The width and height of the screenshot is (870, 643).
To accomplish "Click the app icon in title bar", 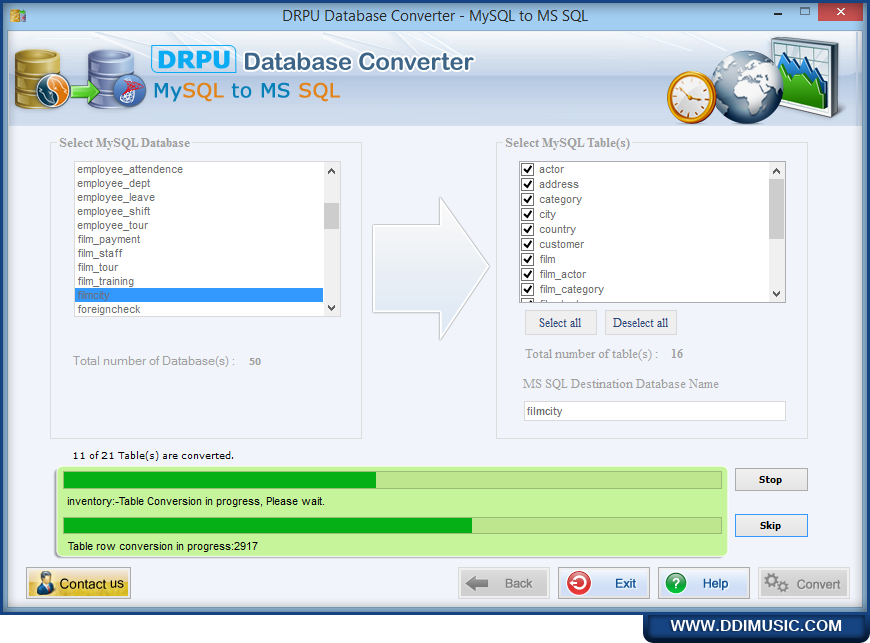I will [18, 15].
